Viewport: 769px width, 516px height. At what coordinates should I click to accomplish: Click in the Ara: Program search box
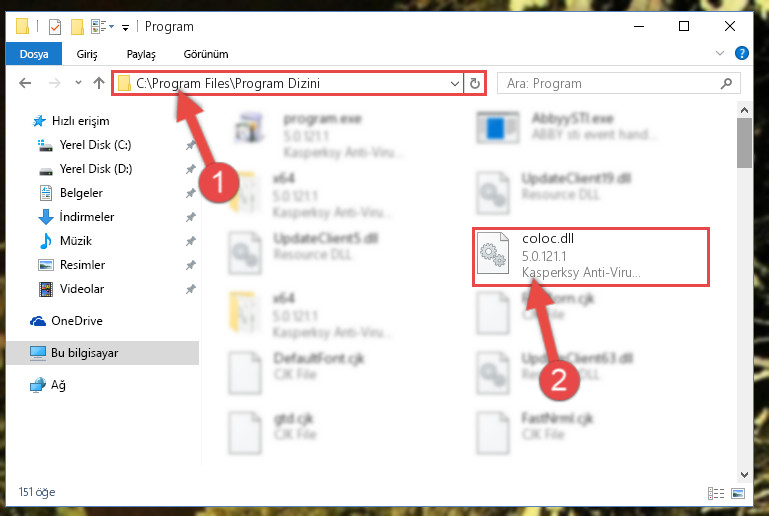pos(610,83)
